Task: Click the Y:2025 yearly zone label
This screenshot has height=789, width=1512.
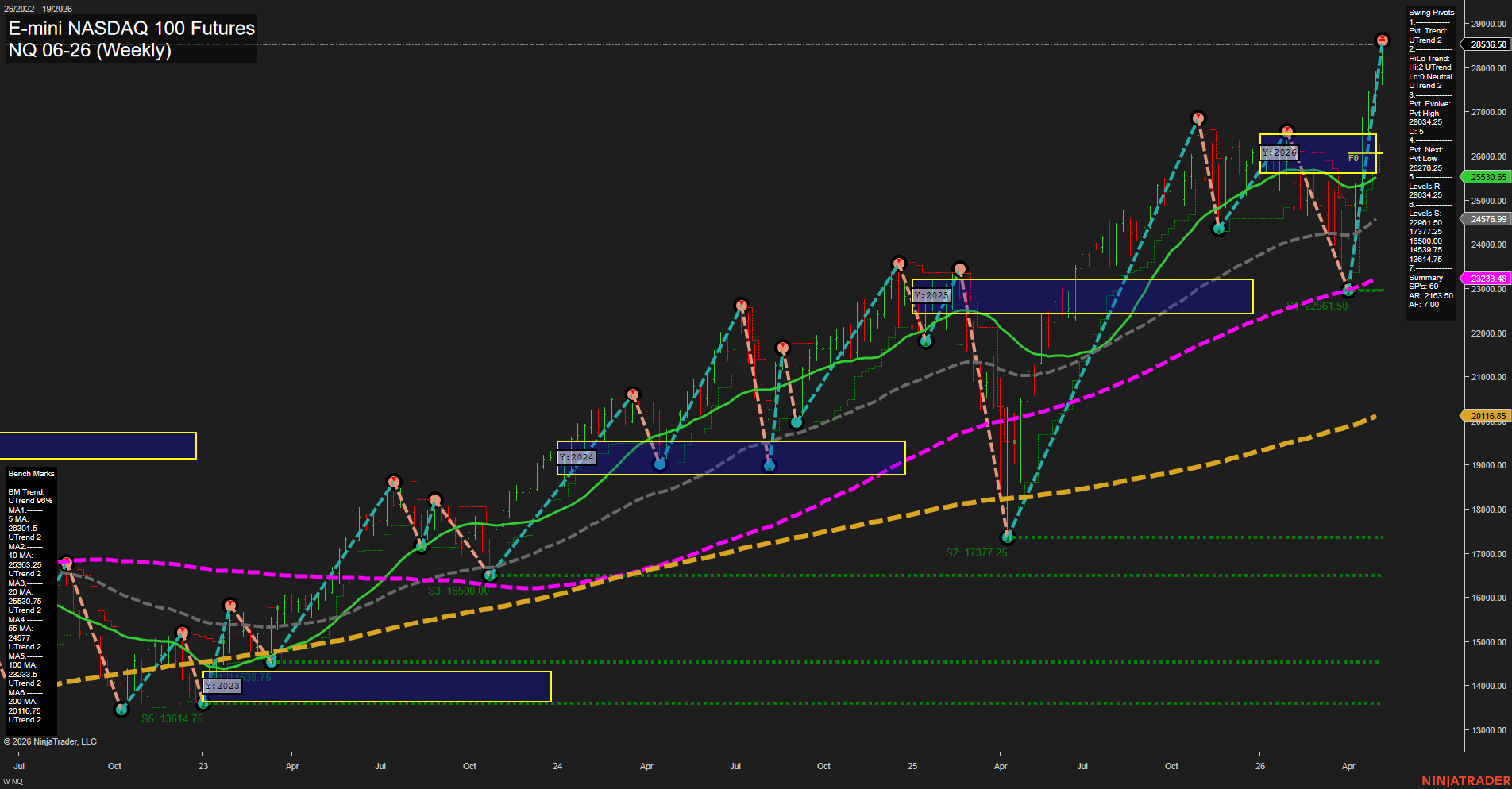Action: pos(931,295)
